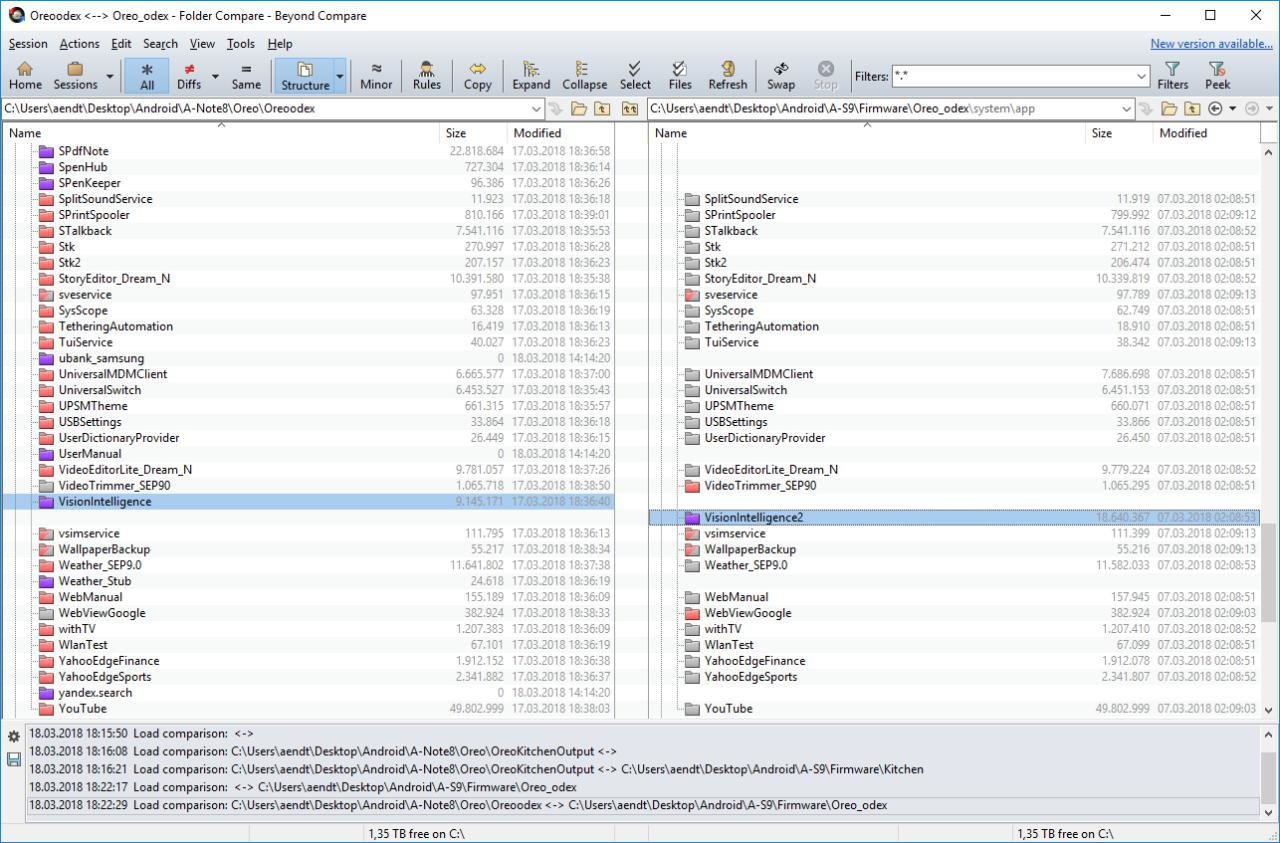Click the Files toolbar icon
The height and width of the screenshot is (843, 1280).
680,76
